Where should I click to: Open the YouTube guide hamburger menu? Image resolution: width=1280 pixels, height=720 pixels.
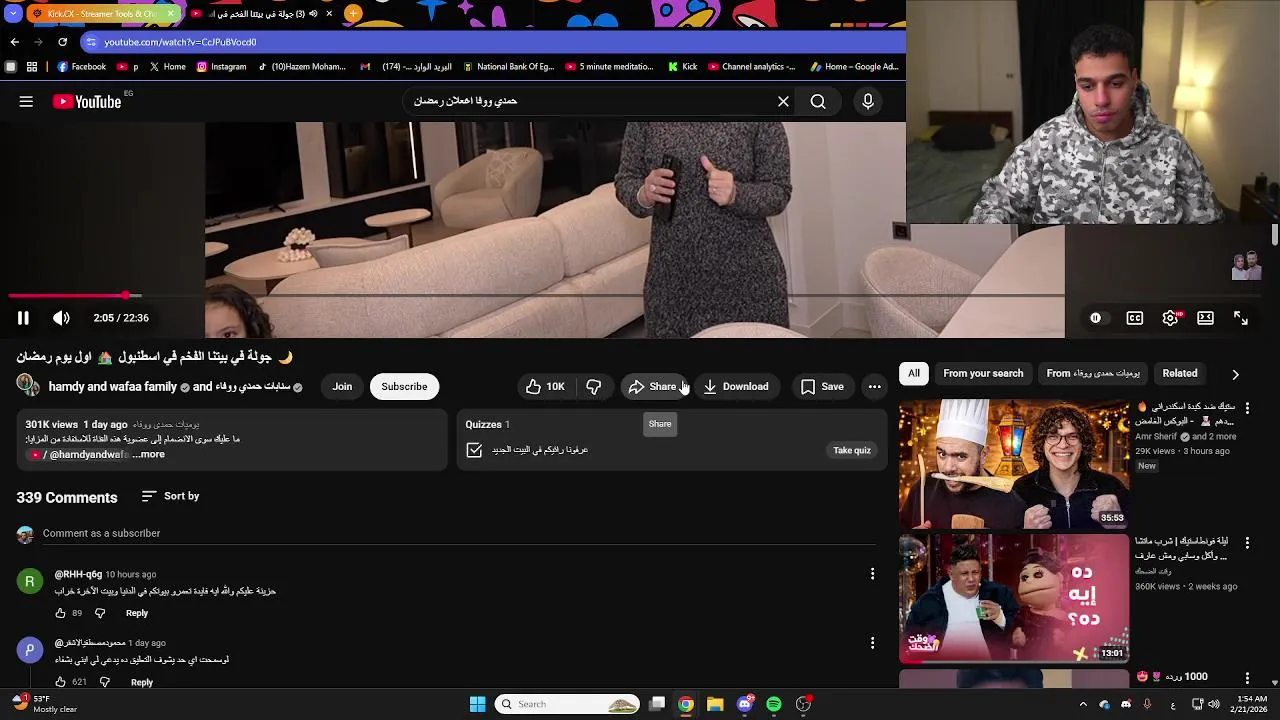[x=26, y=101]
